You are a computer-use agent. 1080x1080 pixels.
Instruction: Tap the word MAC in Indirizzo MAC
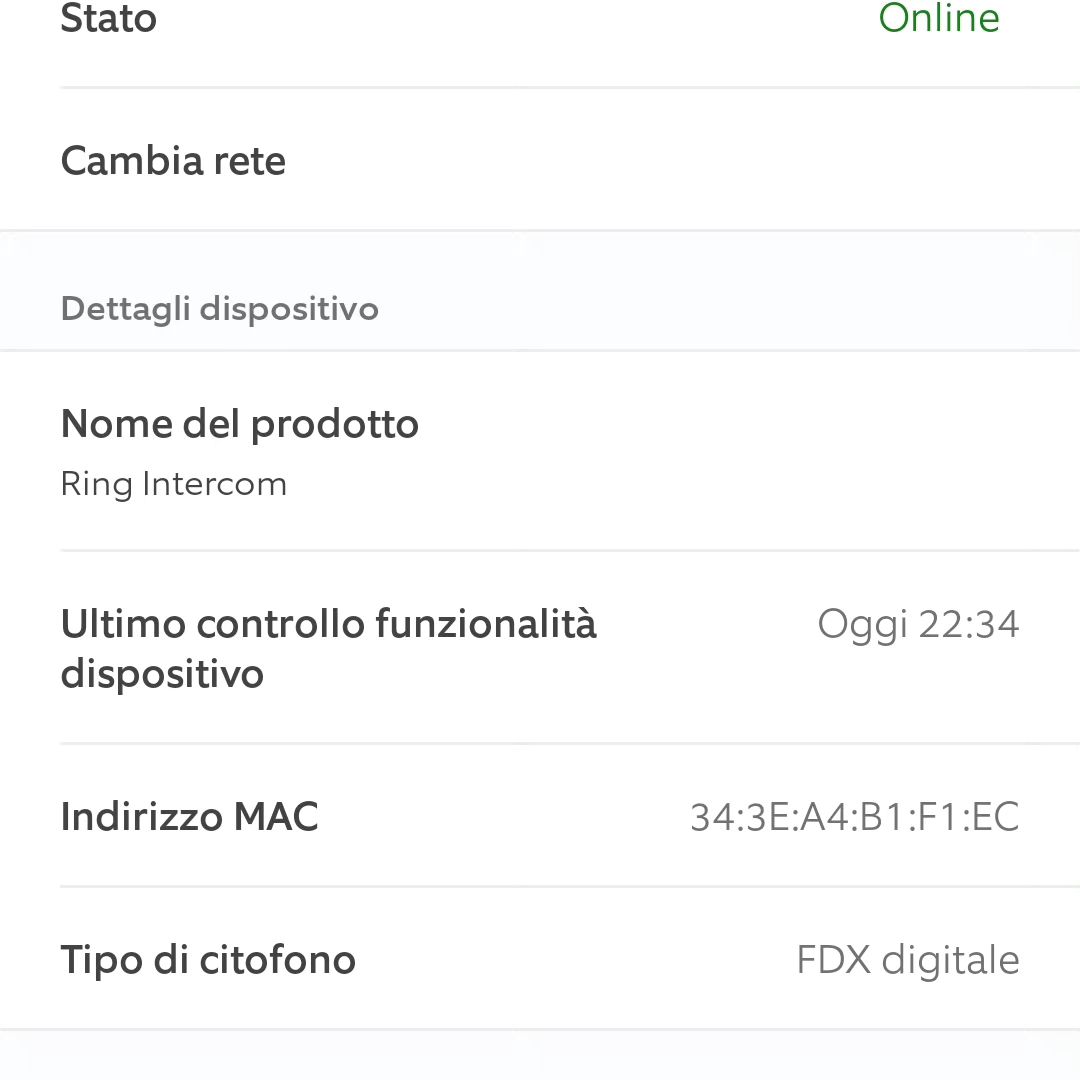point(276,817)
